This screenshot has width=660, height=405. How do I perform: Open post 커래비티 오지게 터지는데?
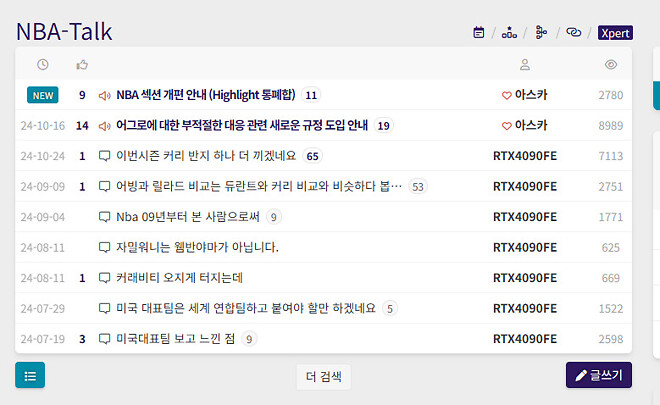180,278
